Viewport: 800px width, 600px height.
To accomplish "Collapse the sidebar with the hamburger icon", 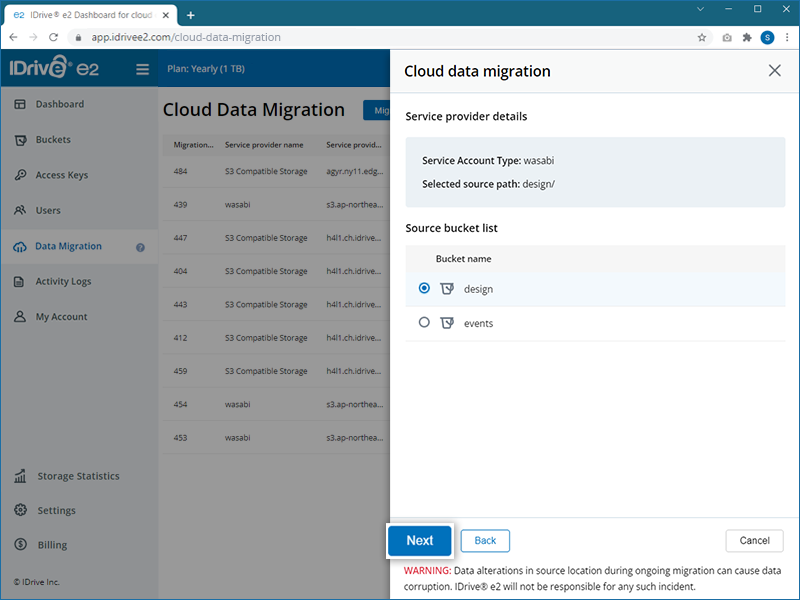I will 141,70.
